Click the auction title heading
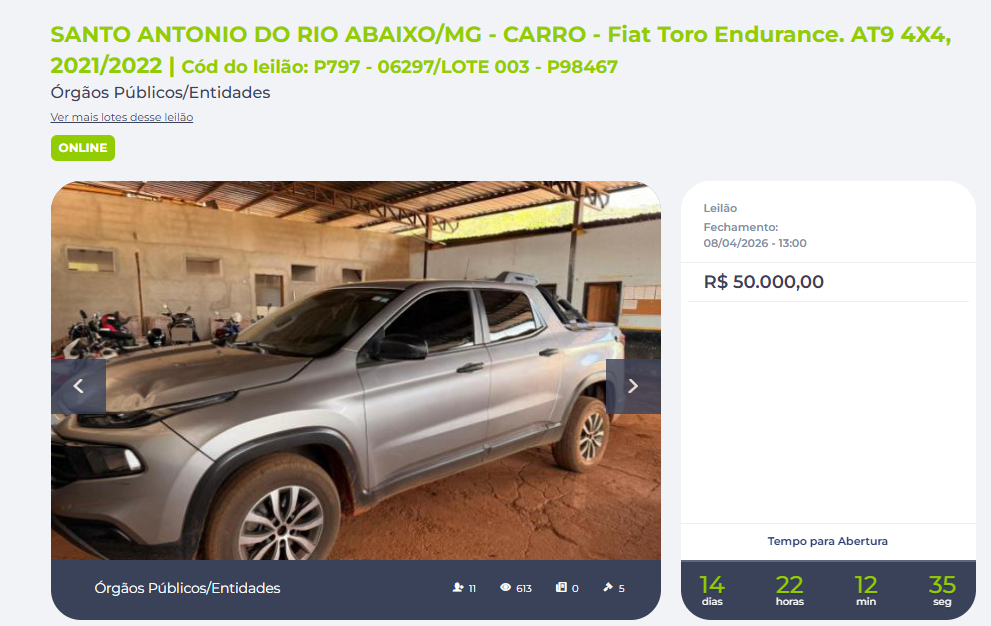This screenshot has height=626, width=991. (501, 50)
